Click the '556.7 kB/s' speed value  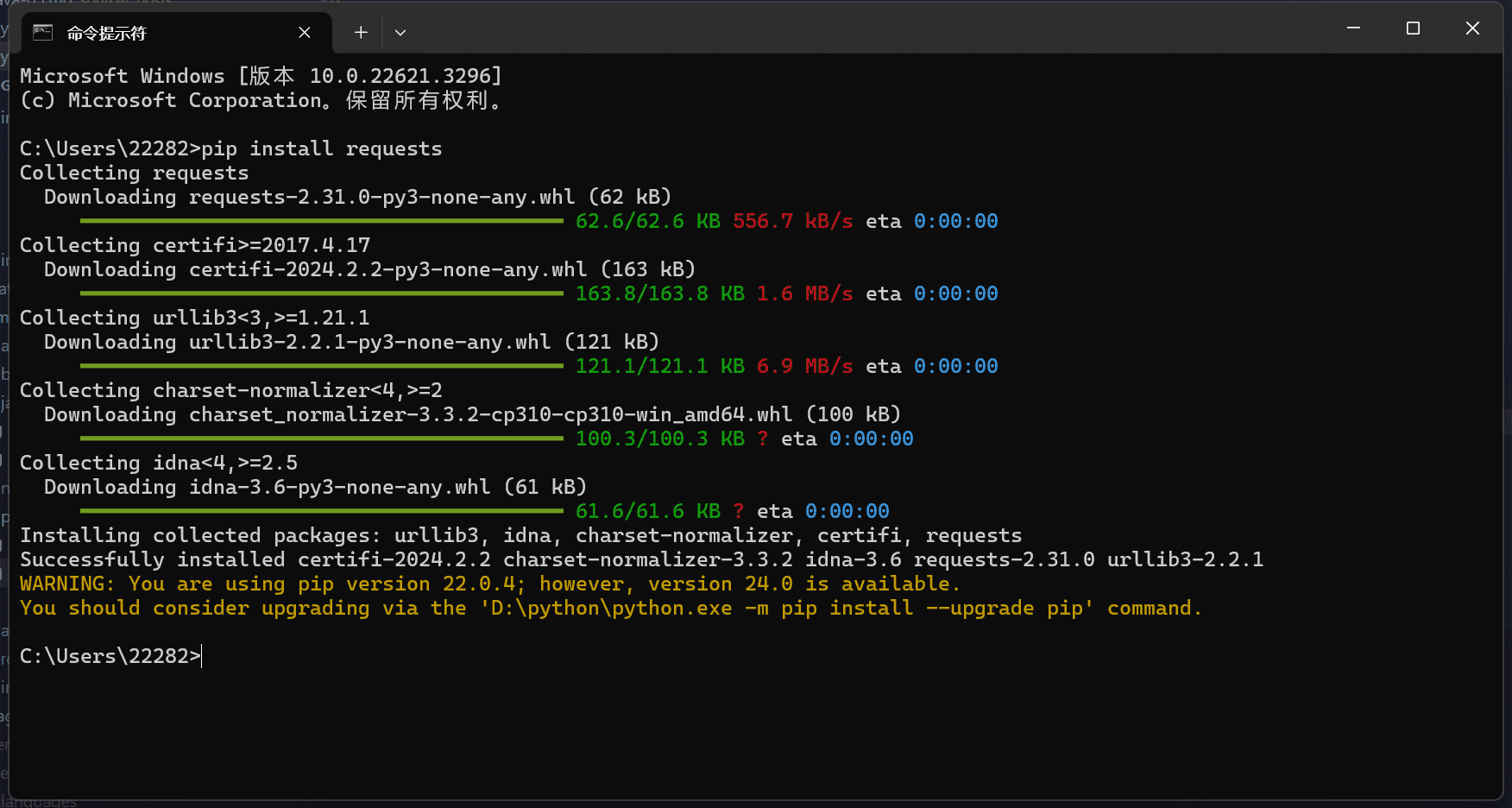[x=793, y=221]
